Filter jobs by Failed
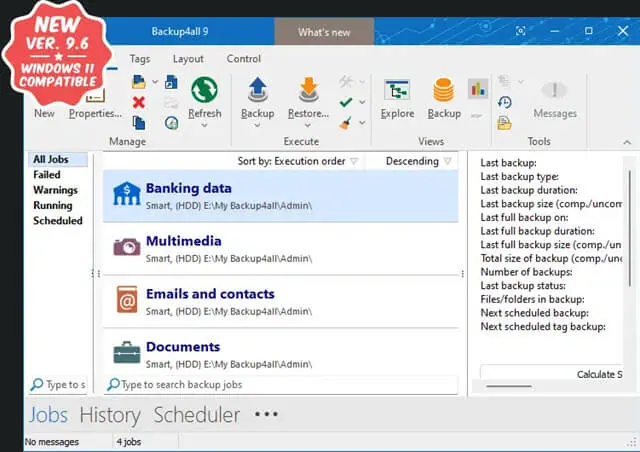Viewport: 640px width, 452px height. [x=47, y=175]
